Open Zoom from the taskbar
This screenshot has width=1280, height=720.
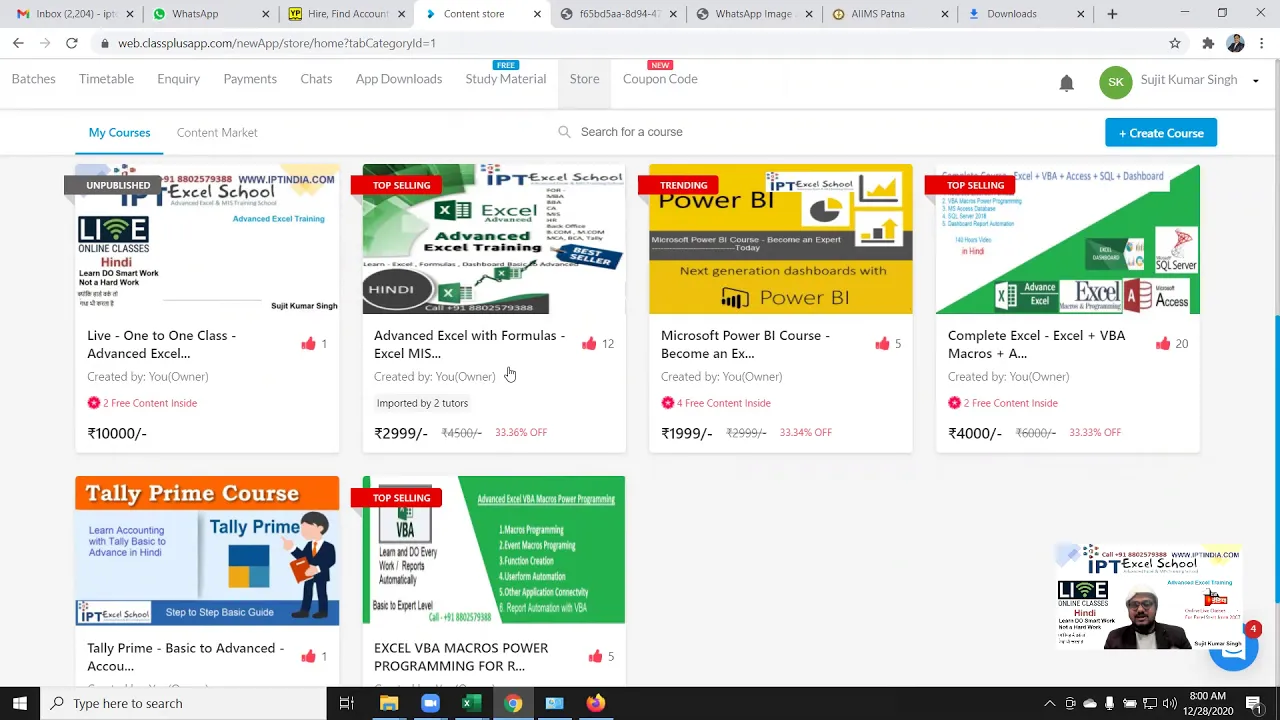[x=430, y=703]
